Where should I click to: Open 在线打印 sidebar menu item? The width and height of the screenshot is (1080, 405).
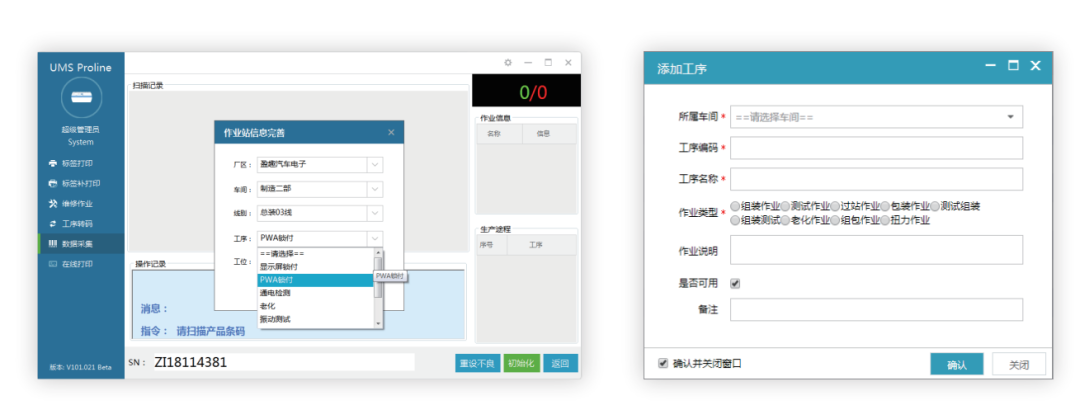pos(81,264)
